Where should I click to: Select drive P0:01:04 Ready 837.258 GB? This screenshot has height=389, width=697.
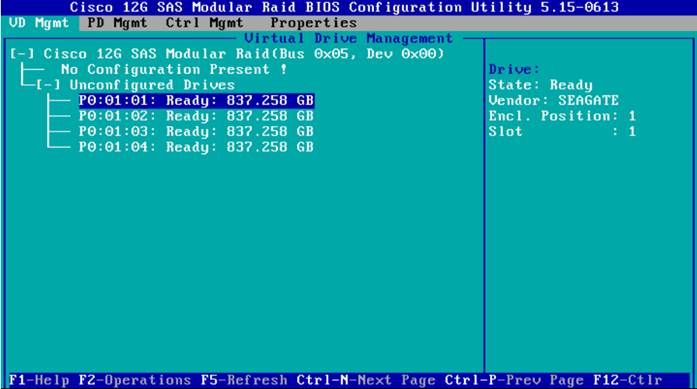196,147
